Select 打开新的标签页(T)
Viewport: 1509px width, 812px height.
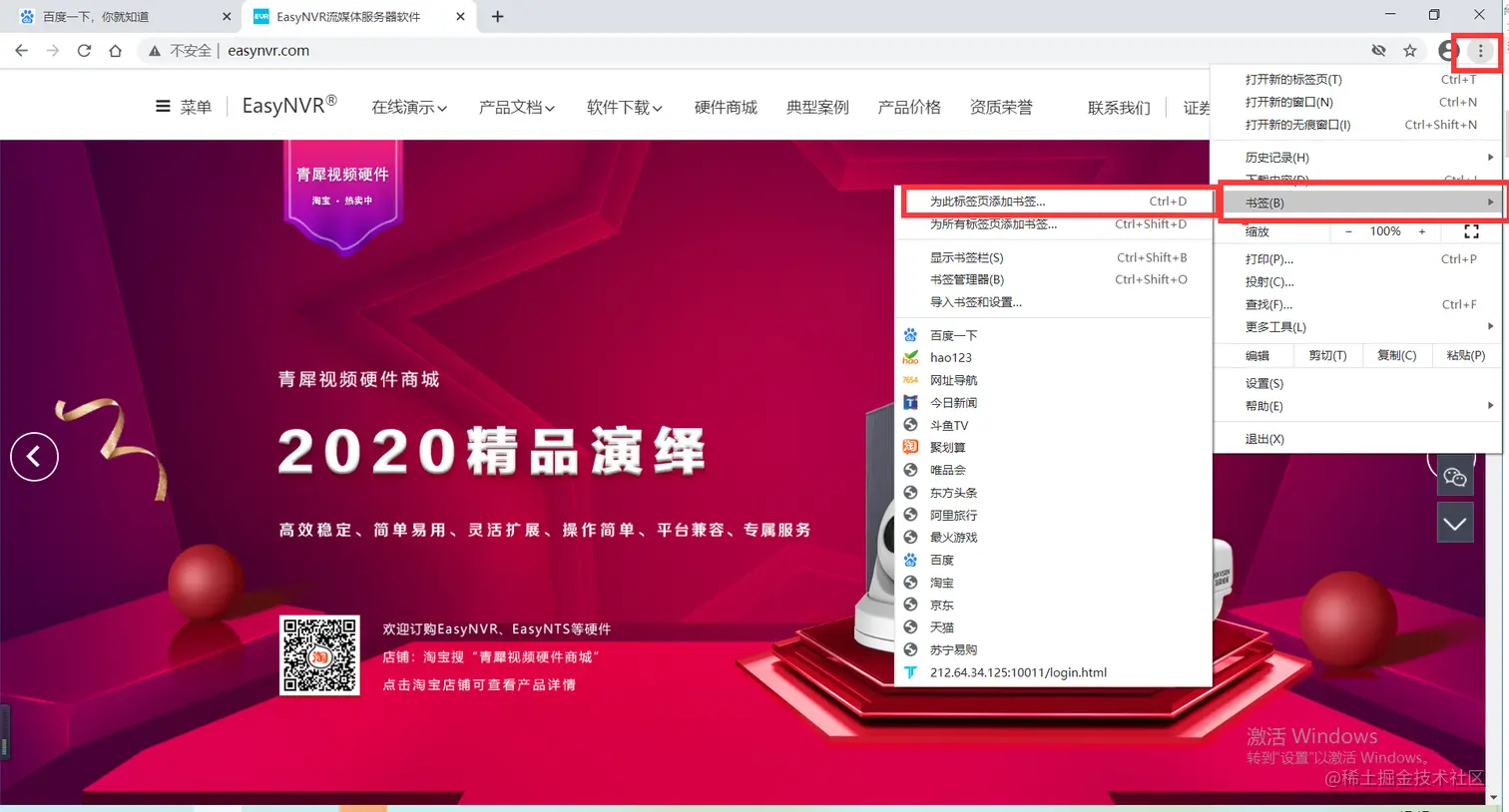(1358, 79)
